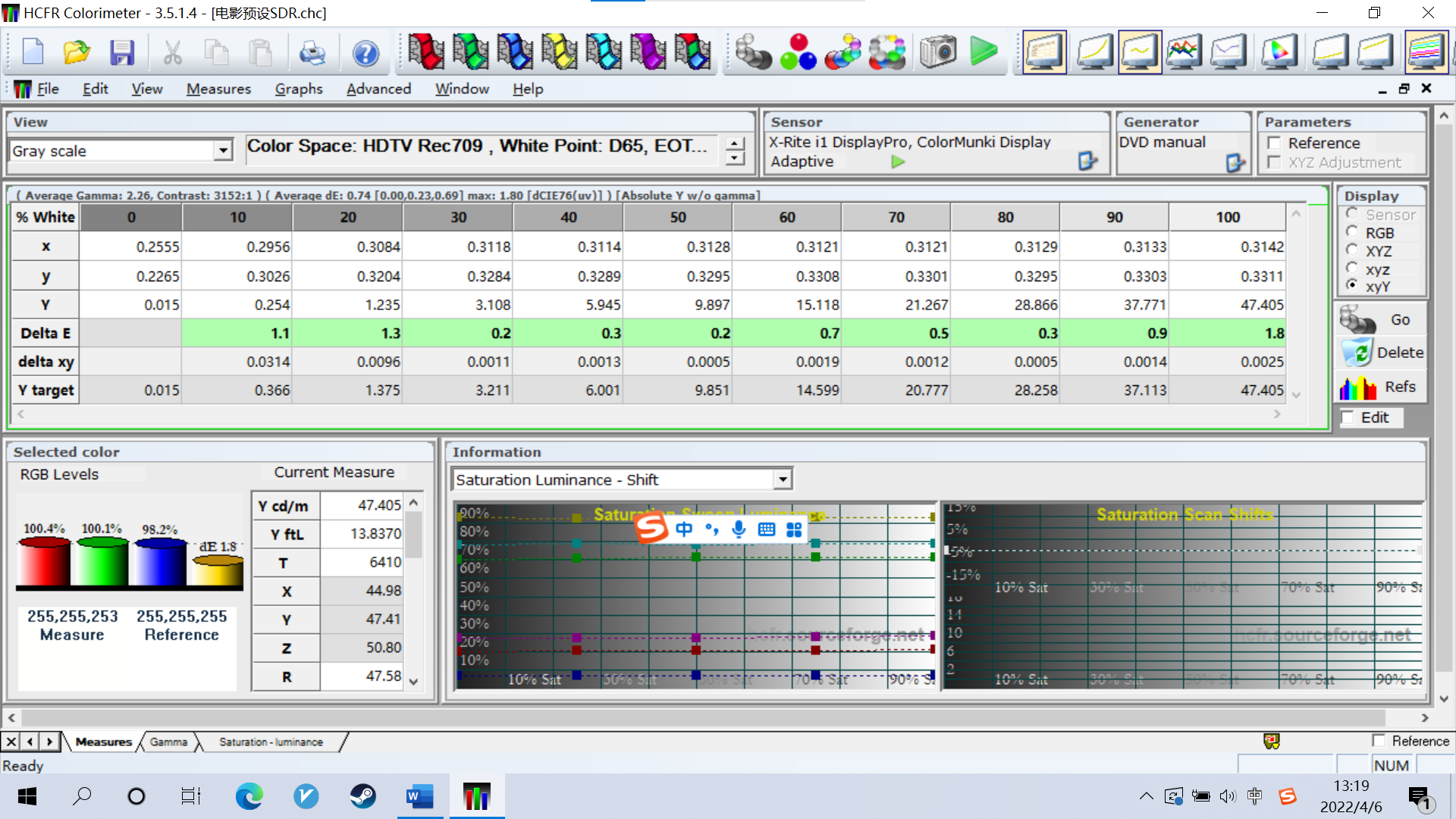
Task: Click the blue help question mark icon
Action: (x=366, y=52)
